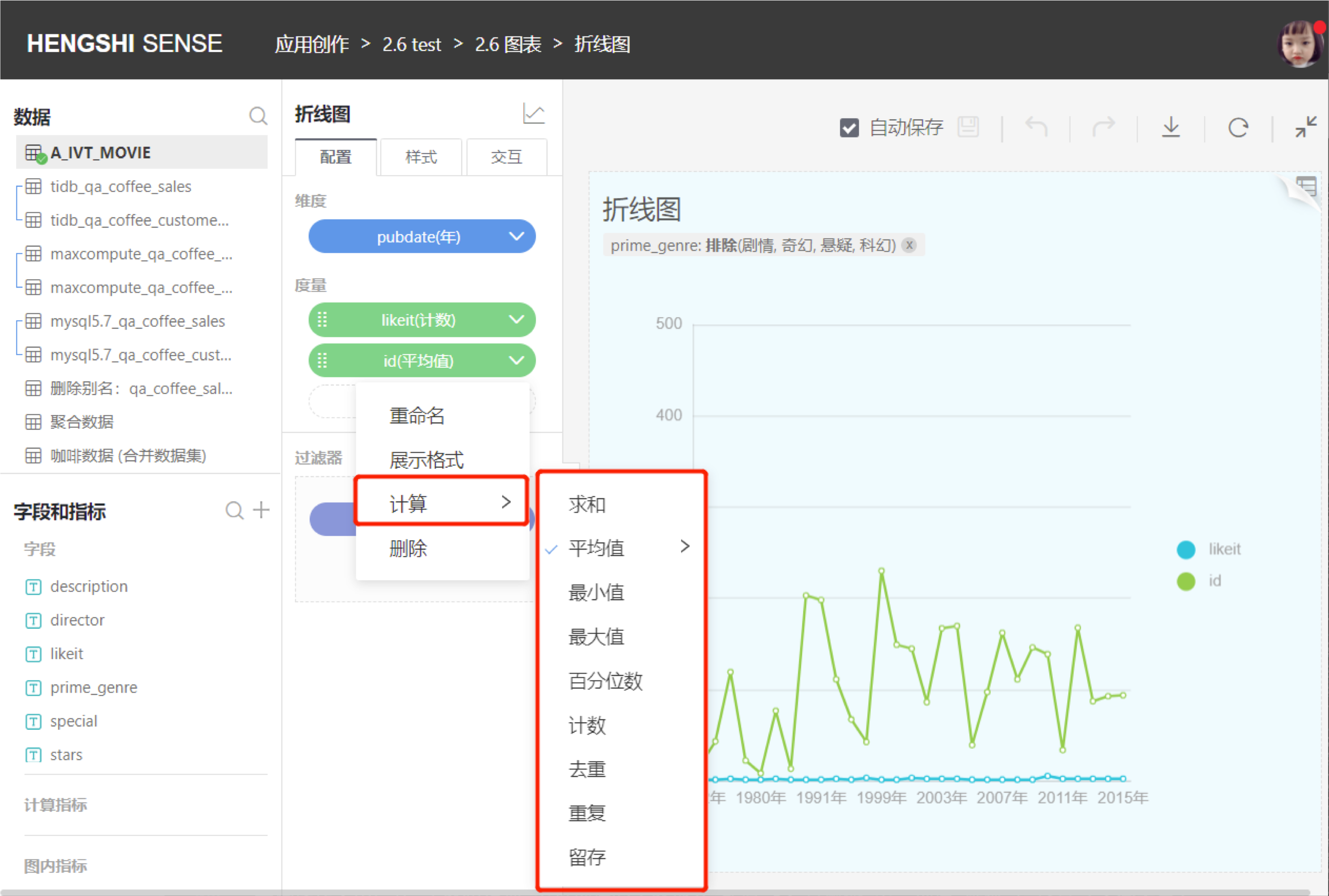The height and width of the screenshot is (896, 1329).
Task: Click the download chart icon
Action: [1171, 126]
